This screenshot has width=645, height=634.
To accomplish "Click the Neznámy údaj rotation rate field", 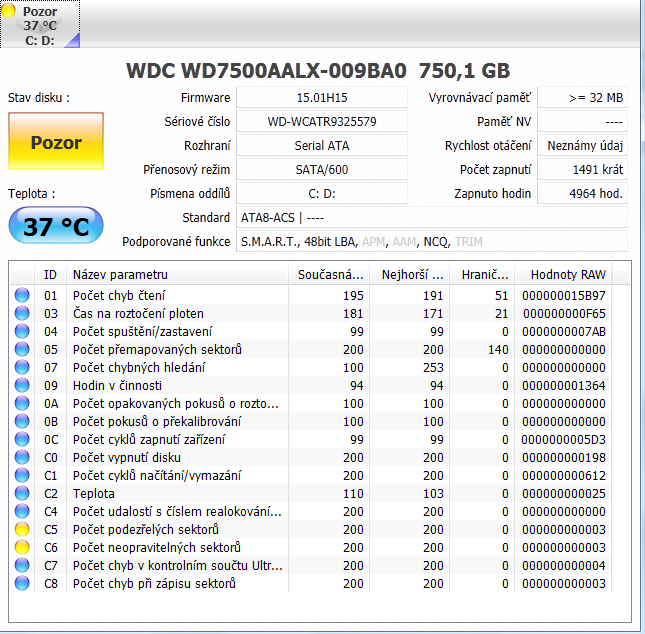I will pyautogui.click(x=582, y=145).
